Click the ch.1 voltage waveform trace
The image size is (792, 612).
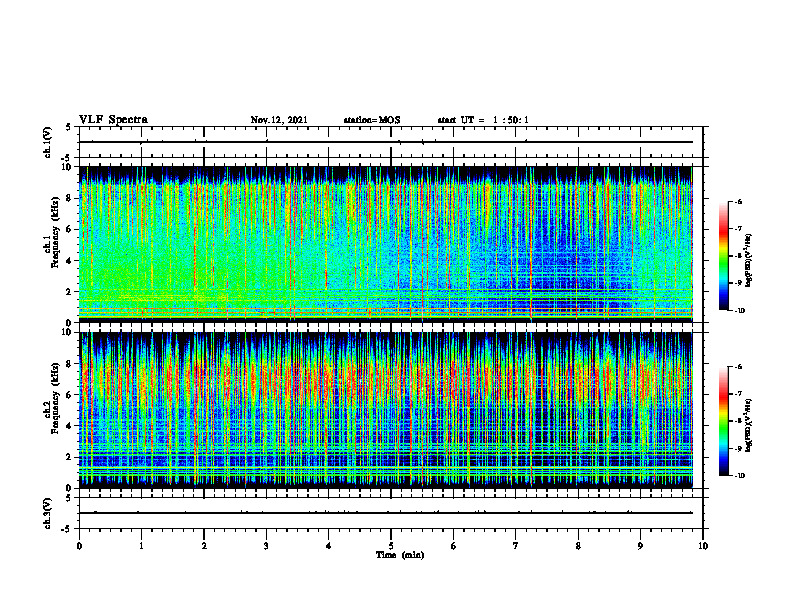pos(386,142)
